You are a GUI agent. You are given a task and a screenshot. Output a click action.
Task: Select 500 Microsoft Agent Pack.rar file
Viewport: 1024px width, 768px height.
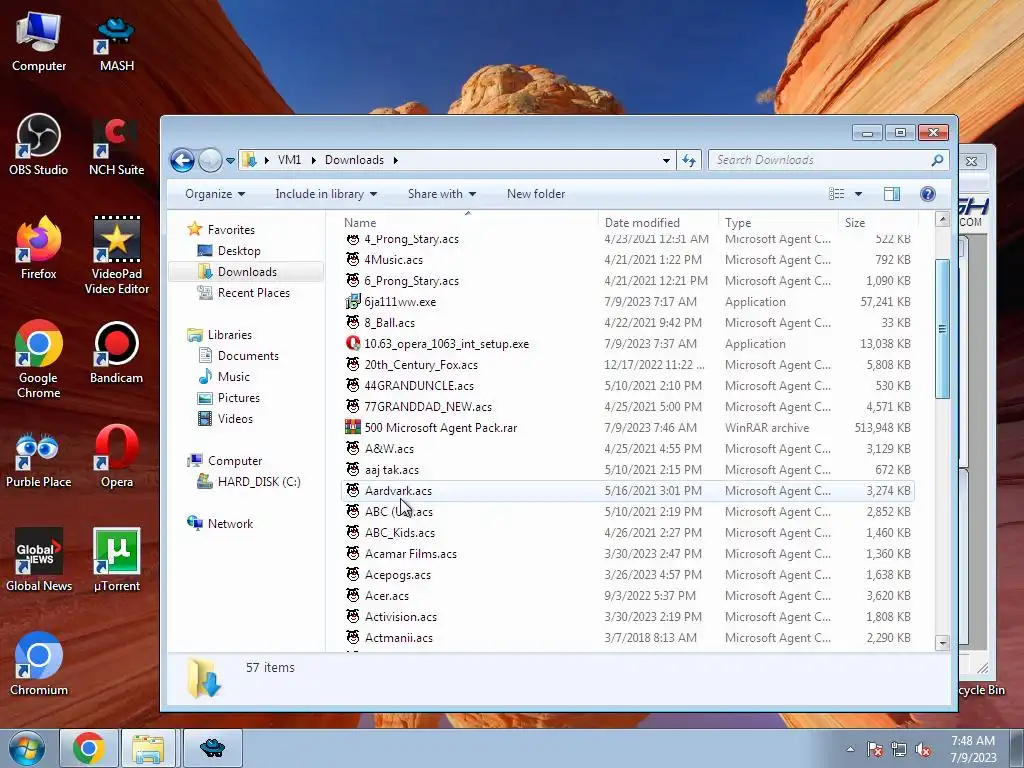(628, 428)
